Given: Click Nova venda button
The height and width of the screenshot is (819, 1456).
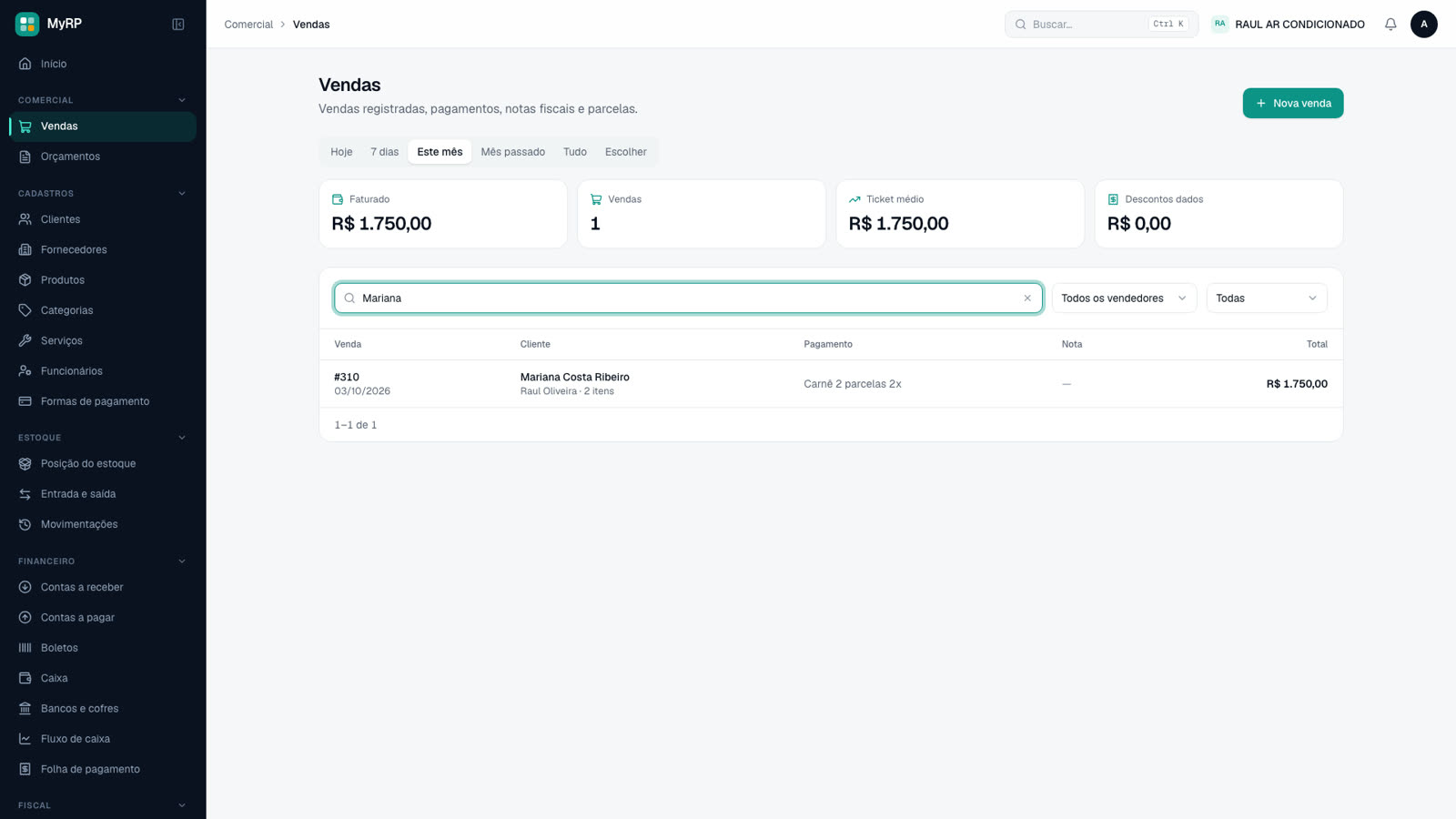Looking at the screenshot, I should pyautogui.click(x=1293, y=103).
